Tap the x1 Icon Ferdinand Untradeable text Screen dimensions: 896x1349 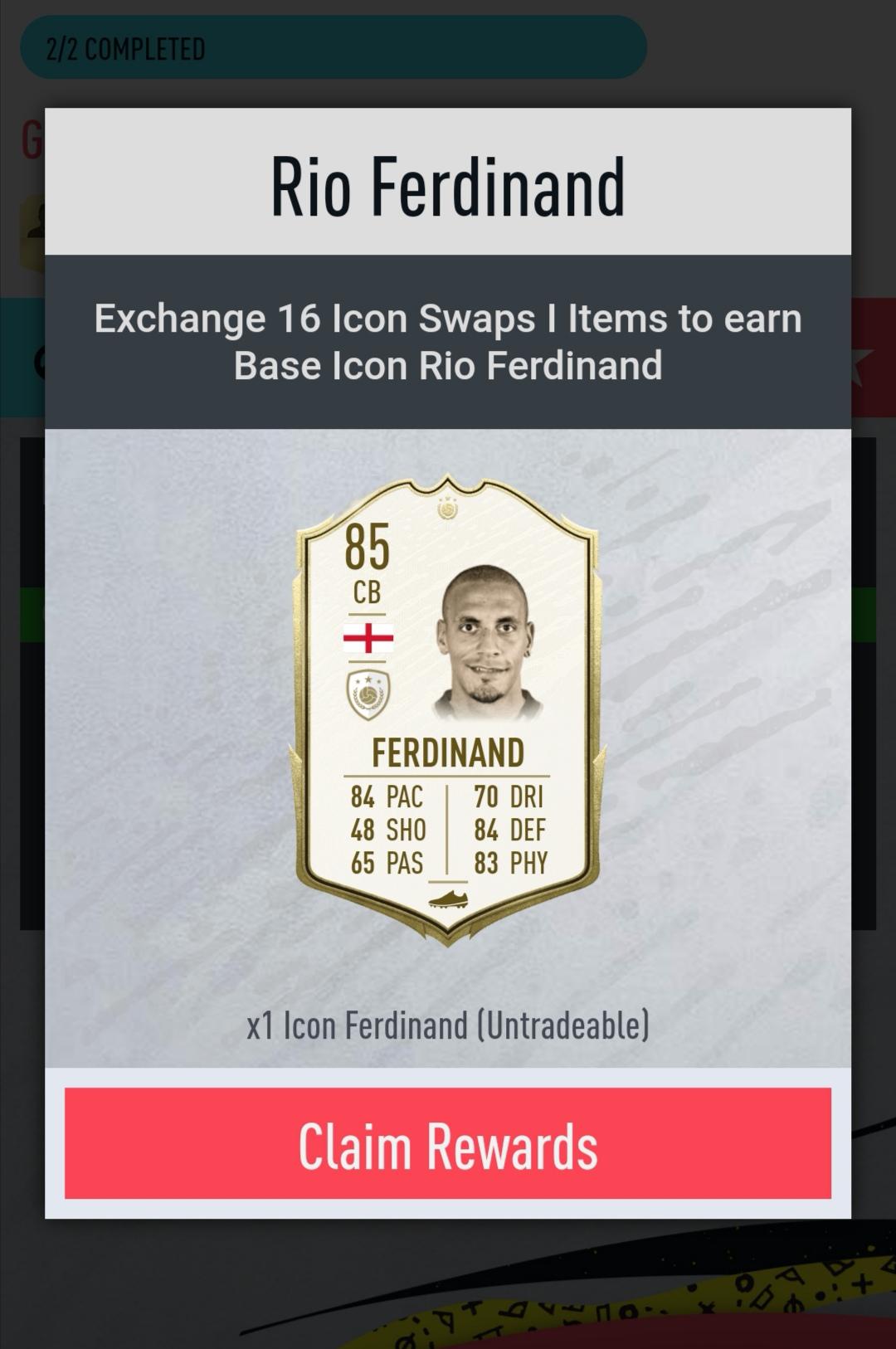(x=448, y=1025)
